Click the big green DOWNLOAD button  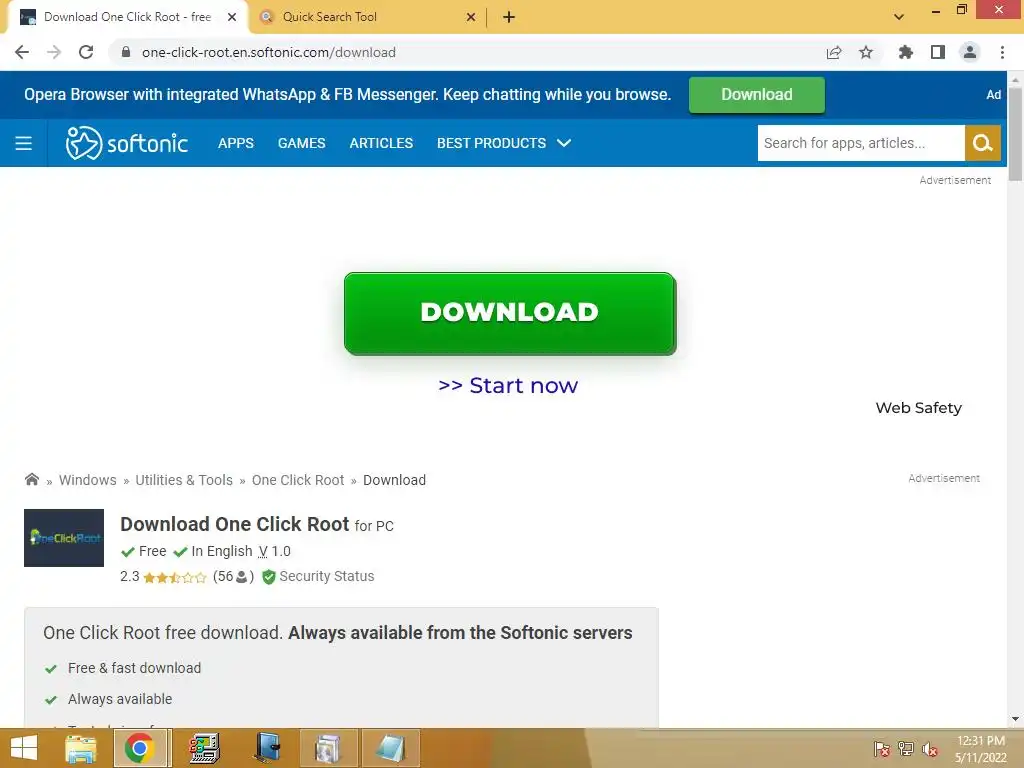[x=510, y=313]
